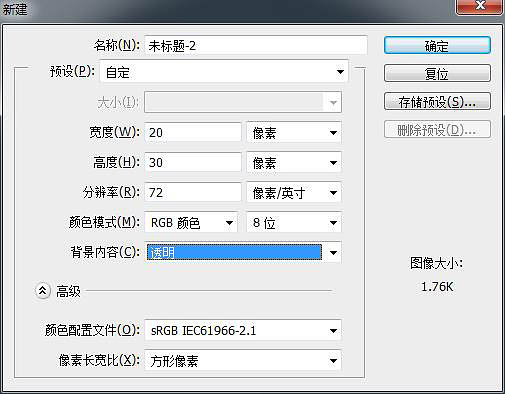The height and width of the screenshot is (394, 505).
Task: Click the 分辨率 value field
Action: click(x=193, y=192)
